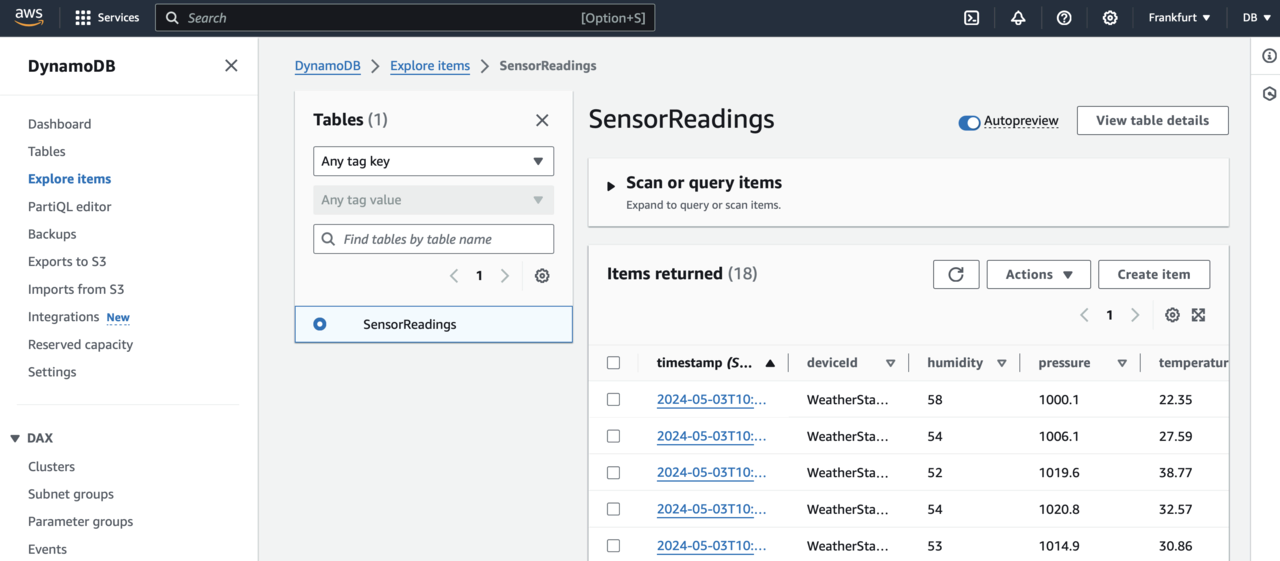Check the select-all items checkbox
Viewport: 1280px width, 561px height.
coord(614,363)
